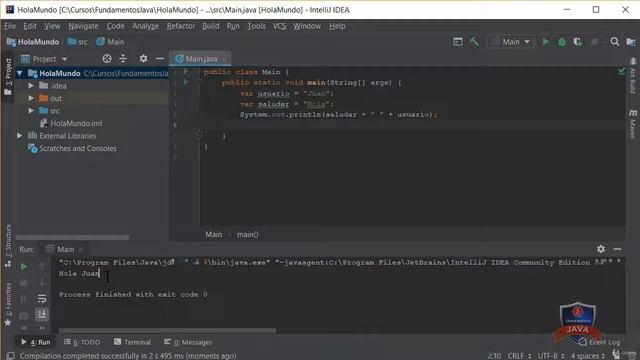Collapse the HolaMundo project root
This screenshot has height=360, width=640.
20,73
